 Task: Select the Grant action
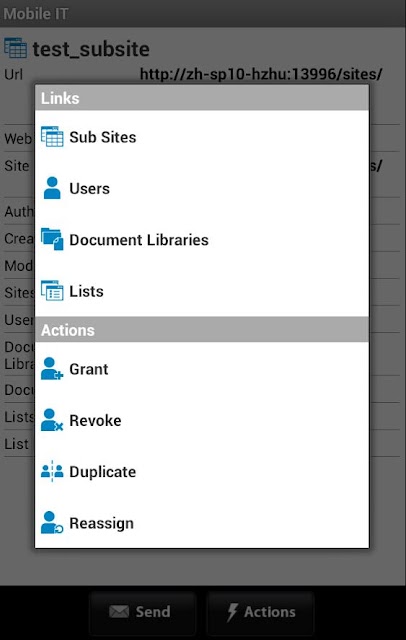[x=202, y=369]
